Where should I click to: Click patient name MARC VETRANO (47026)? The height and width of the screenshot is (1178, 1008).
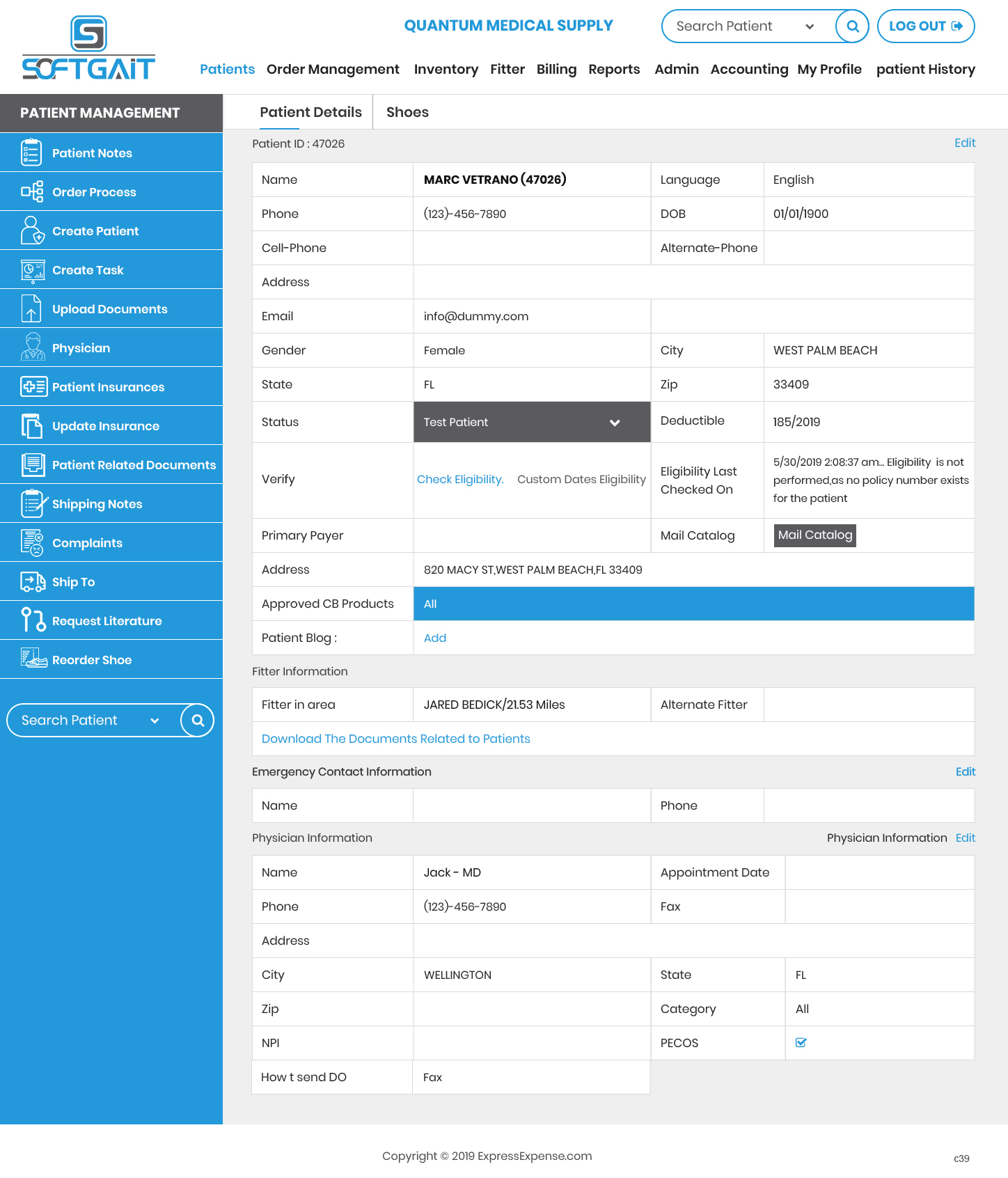(495, 180)
